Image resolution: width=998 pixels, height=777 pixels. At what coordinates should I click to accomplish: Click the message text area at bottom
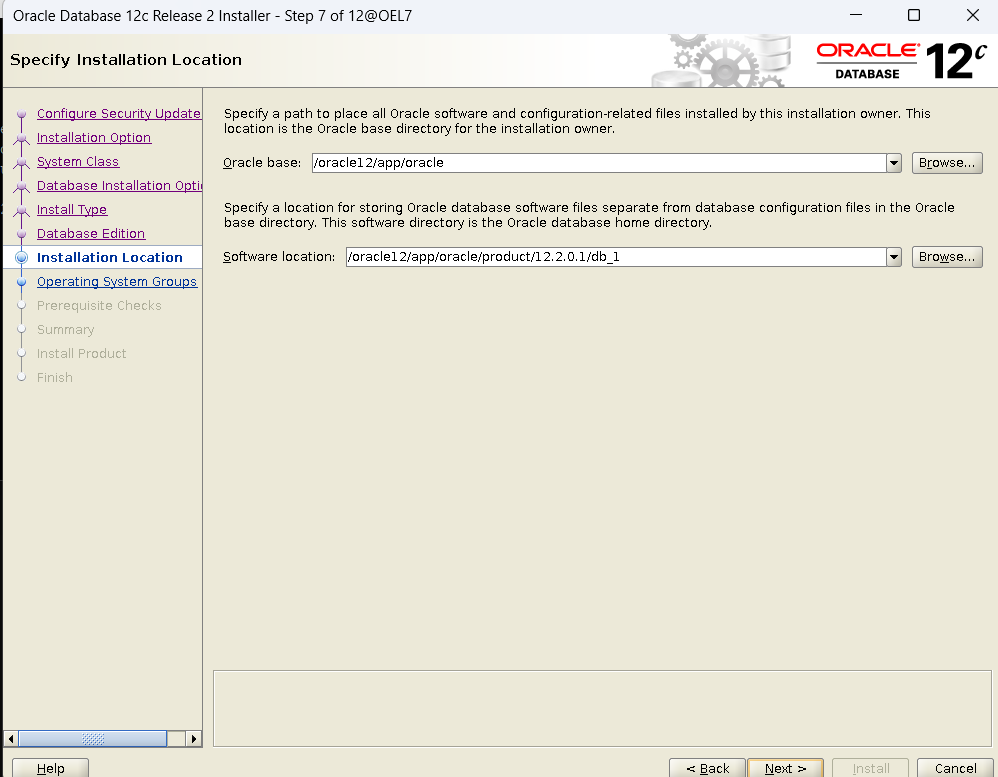click(602, 708)
